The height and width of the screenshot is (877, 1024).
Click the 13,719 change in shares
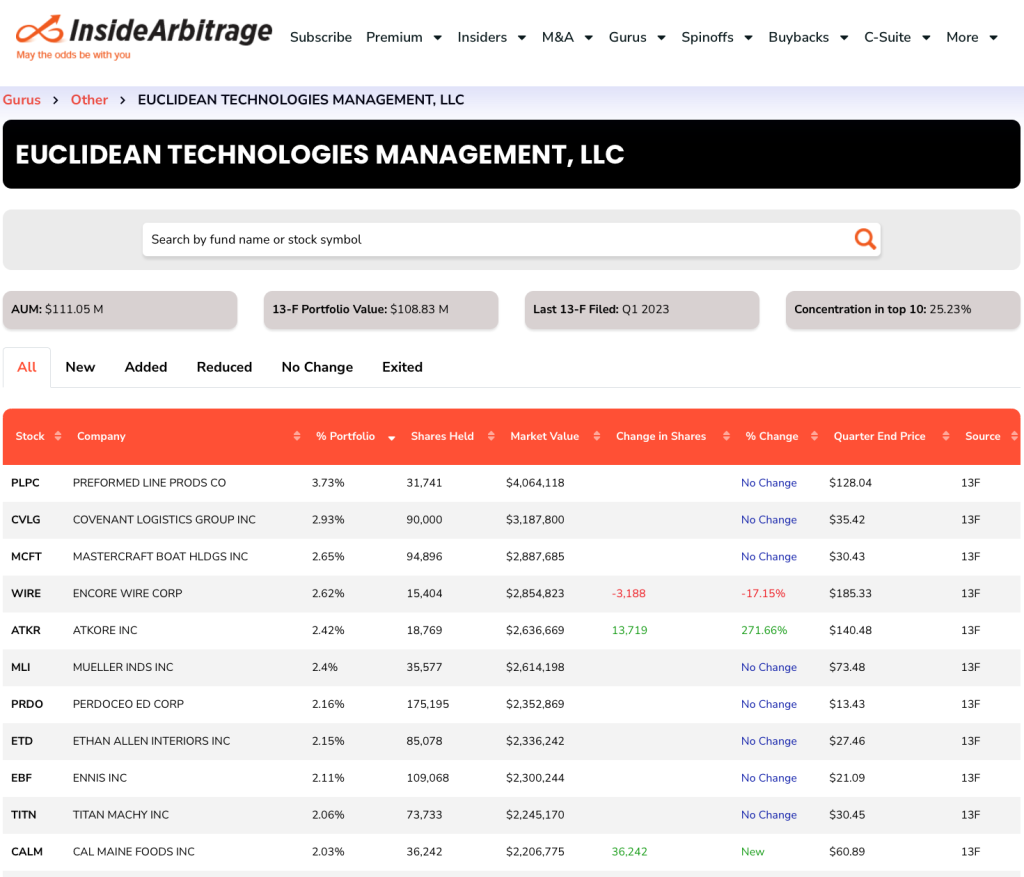[x=630, y=630]
